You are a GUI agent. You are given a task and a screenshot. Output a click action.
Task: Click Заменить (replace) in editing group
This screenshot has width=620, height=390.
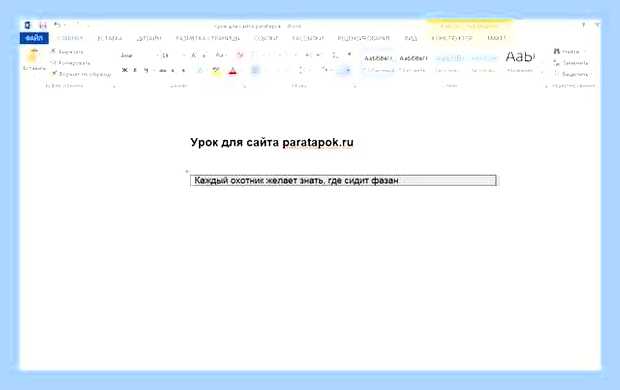pos(571,63)
